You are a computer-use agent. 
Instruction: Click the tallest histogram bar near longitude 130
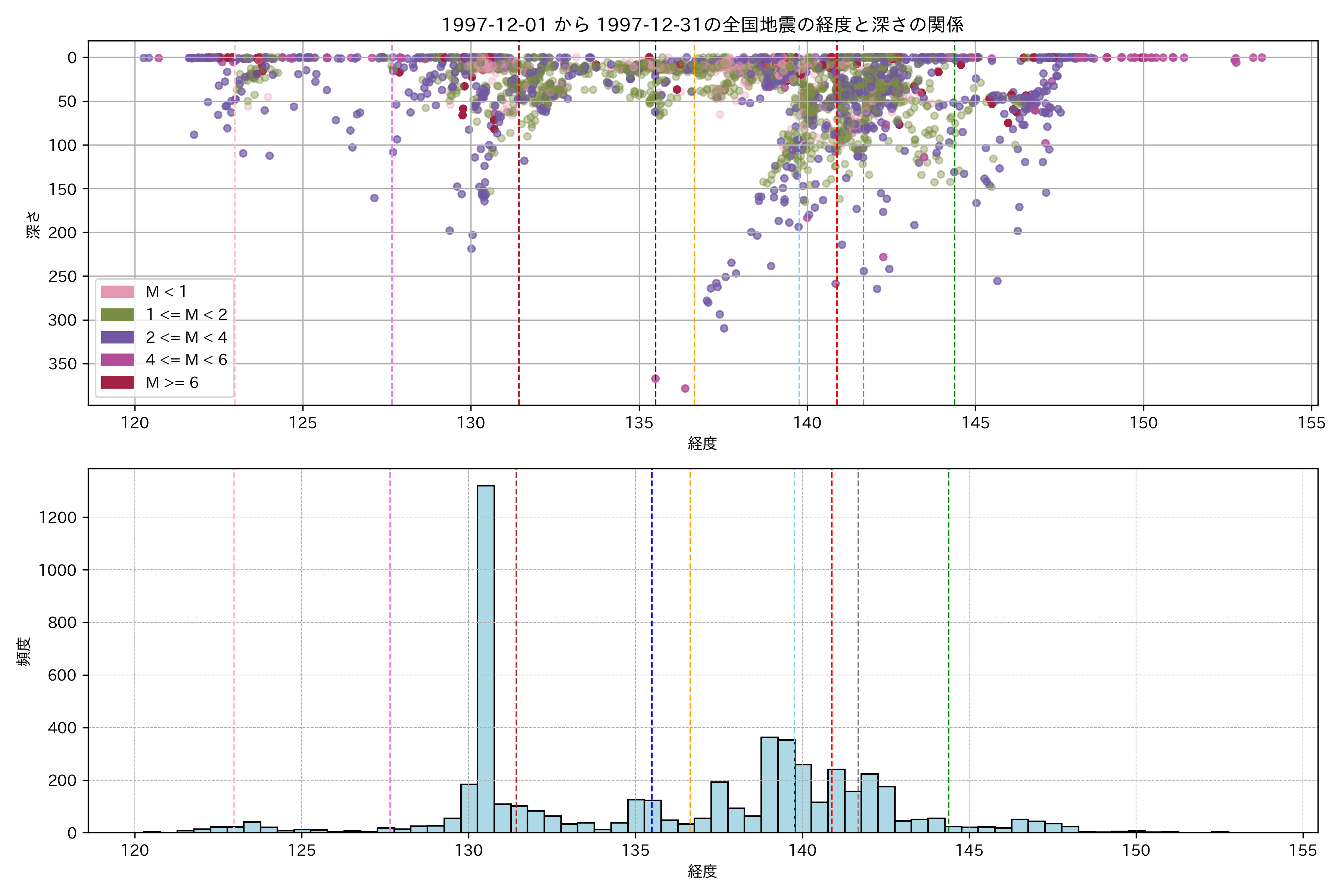point(486,657)
